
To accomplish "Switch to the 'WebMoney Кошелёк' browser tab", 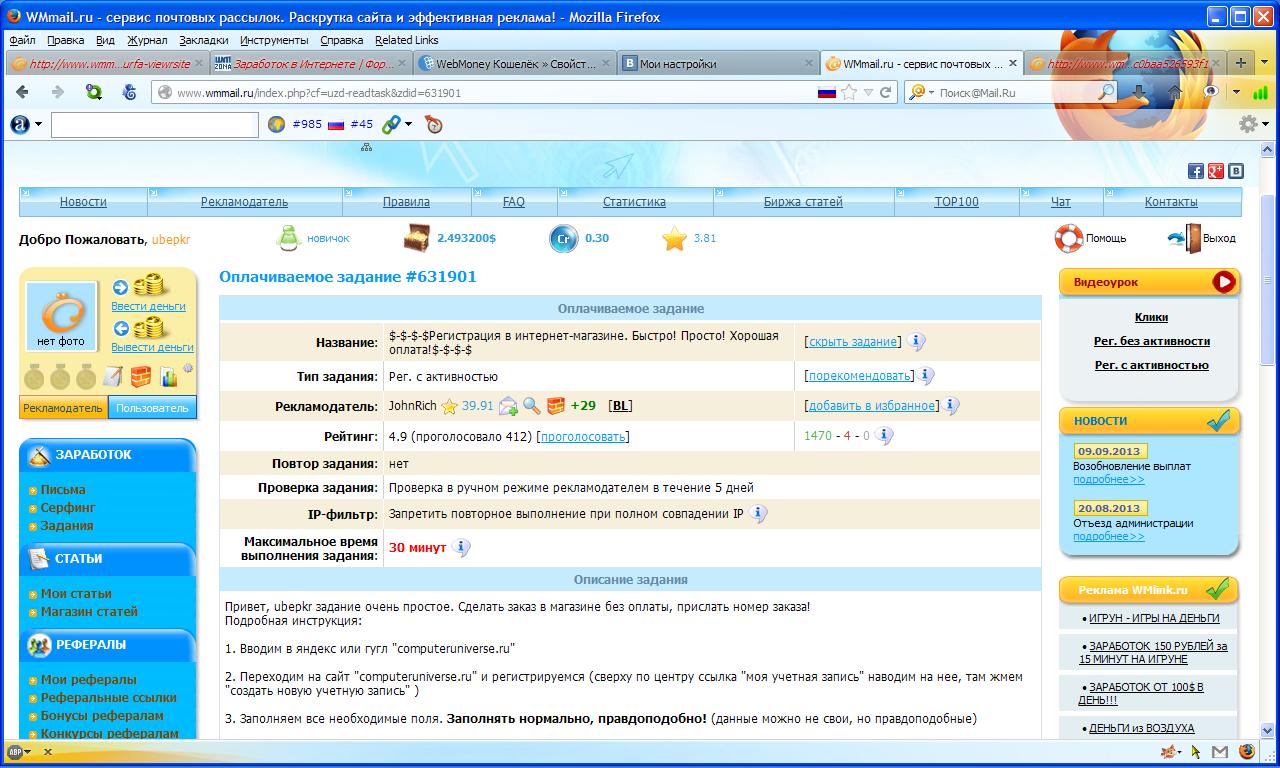I will pos(514,63).
